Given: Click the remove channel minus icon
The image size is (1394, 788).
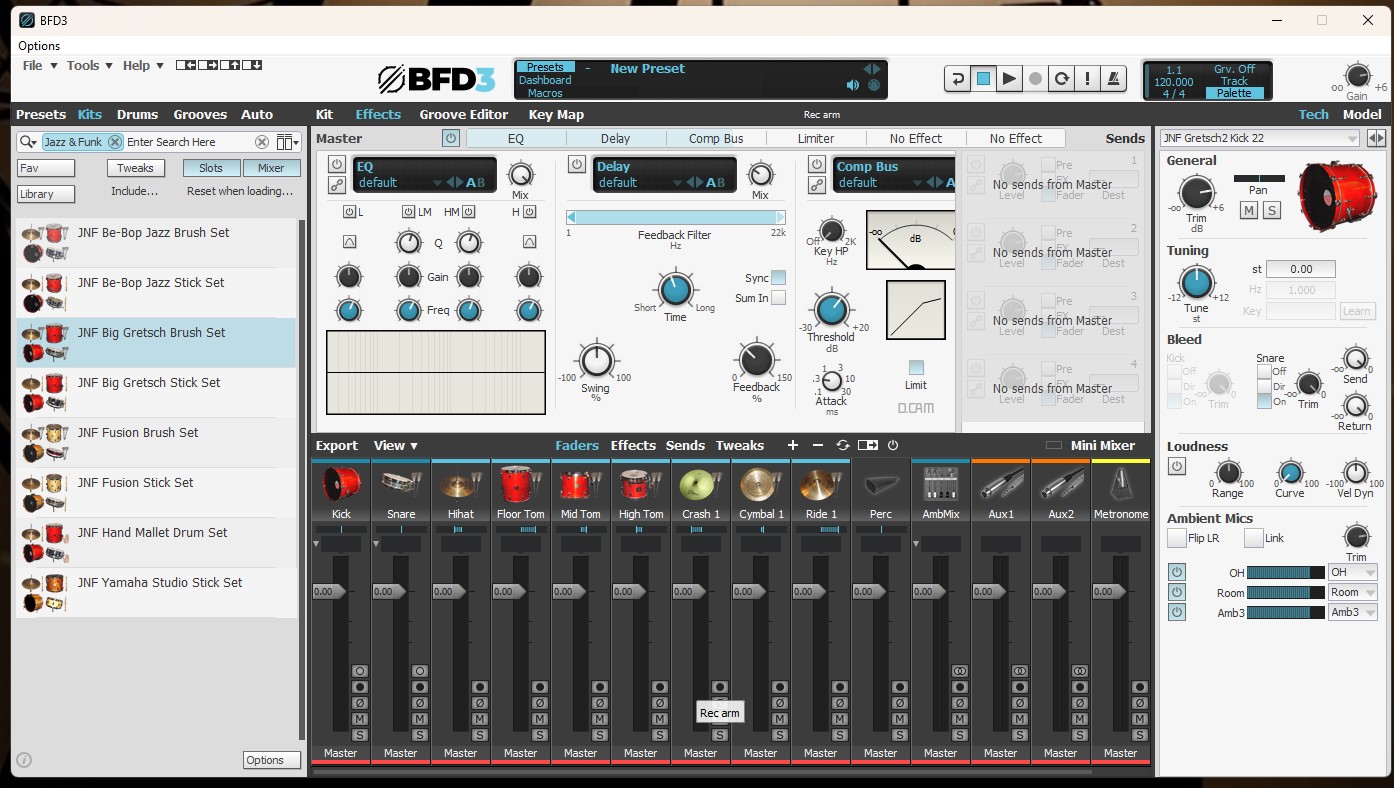Looking at the screenshot, I should pyautogui.click(x=818, y=446).
